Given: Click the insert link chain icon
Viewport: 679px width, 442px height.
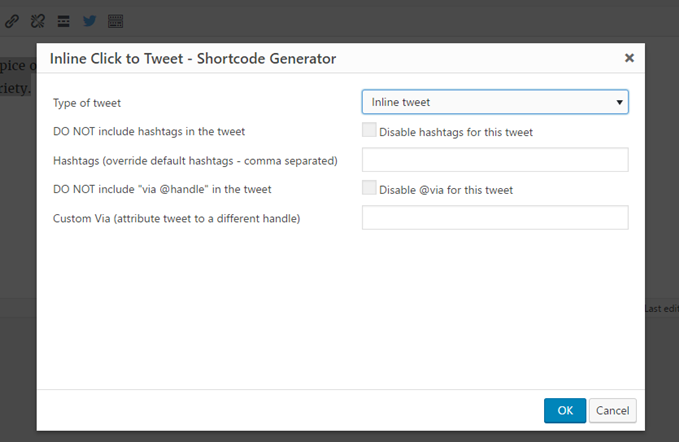Looking at the screenshot, I should (x=12, y=21).
